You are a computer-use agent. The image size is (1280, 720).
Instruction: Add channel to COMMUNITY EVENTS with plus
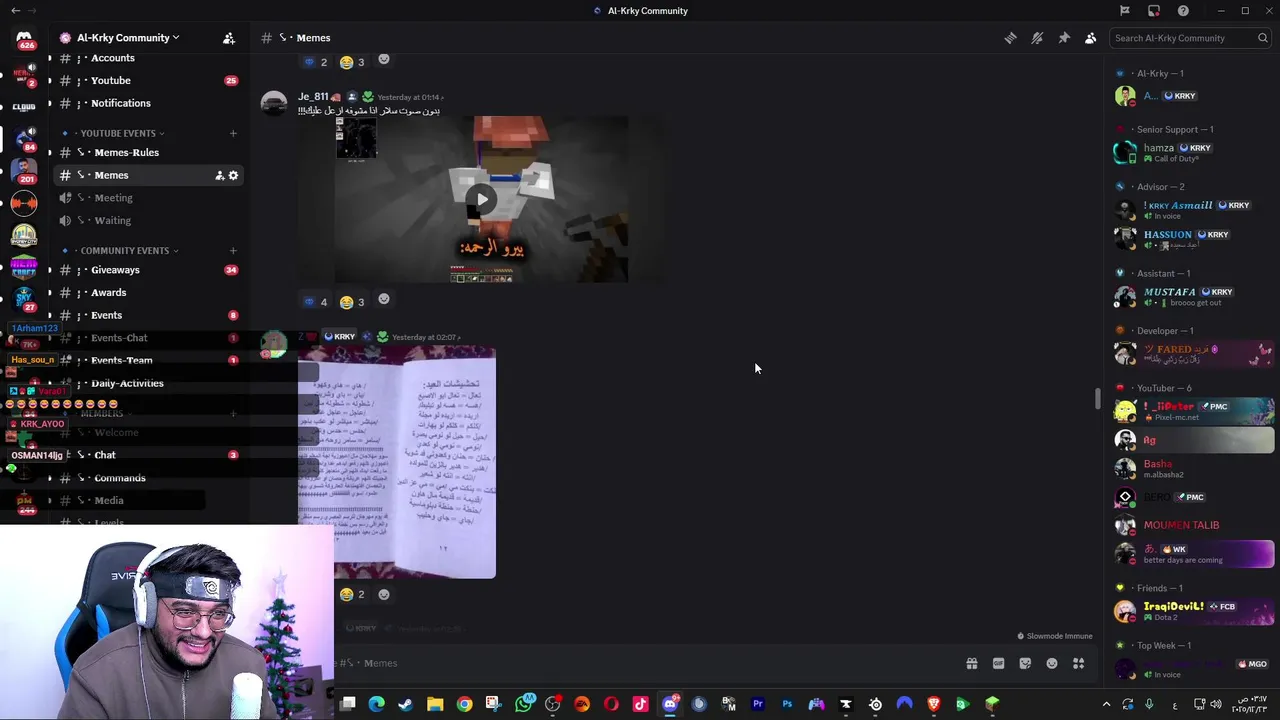click(x=233, y=250)
